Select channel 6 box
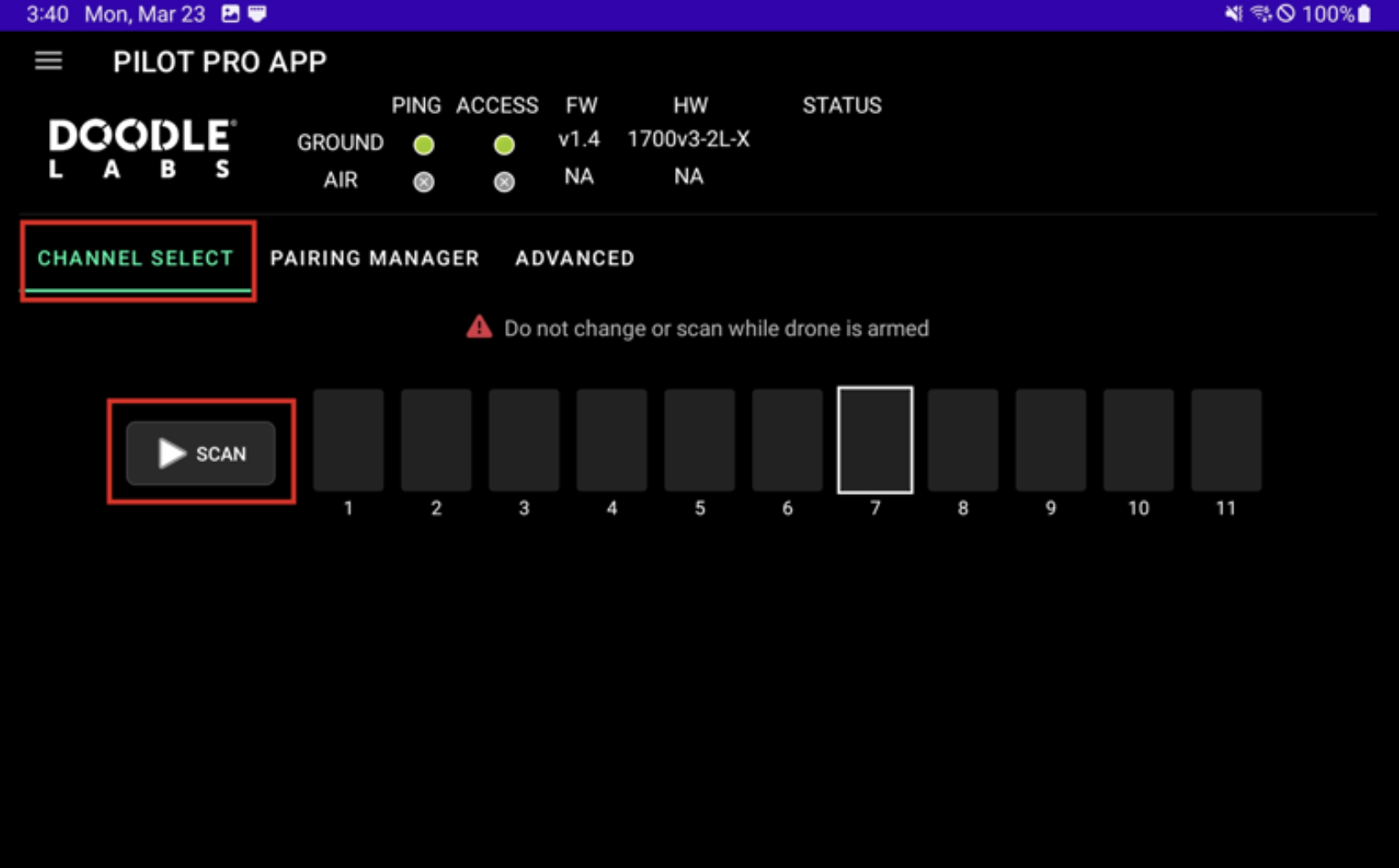Screen dimensions: 1399x868 787,440
